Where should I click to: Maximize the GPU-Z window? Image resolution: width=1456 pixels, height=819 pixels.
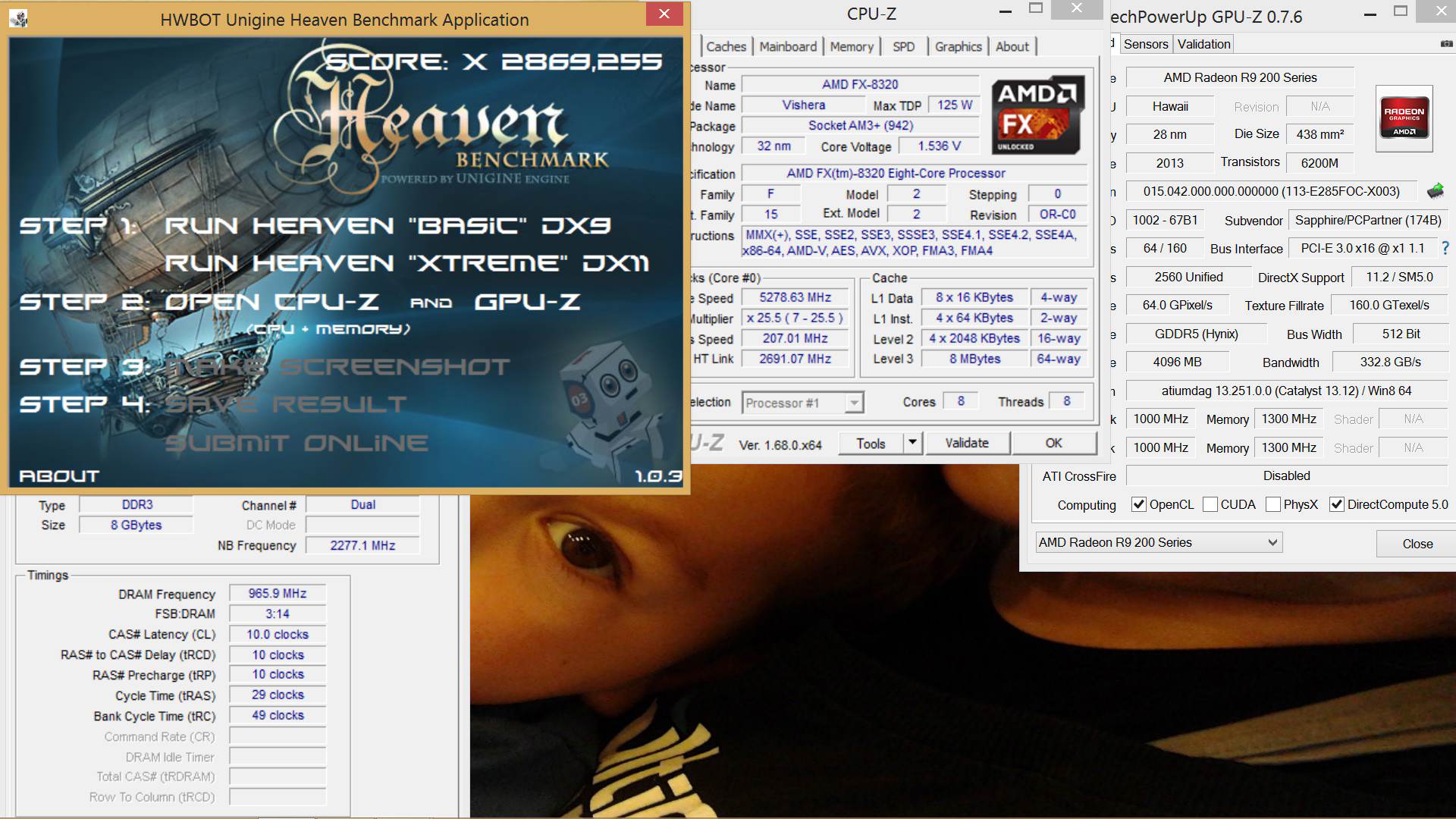click(1401, 11)
